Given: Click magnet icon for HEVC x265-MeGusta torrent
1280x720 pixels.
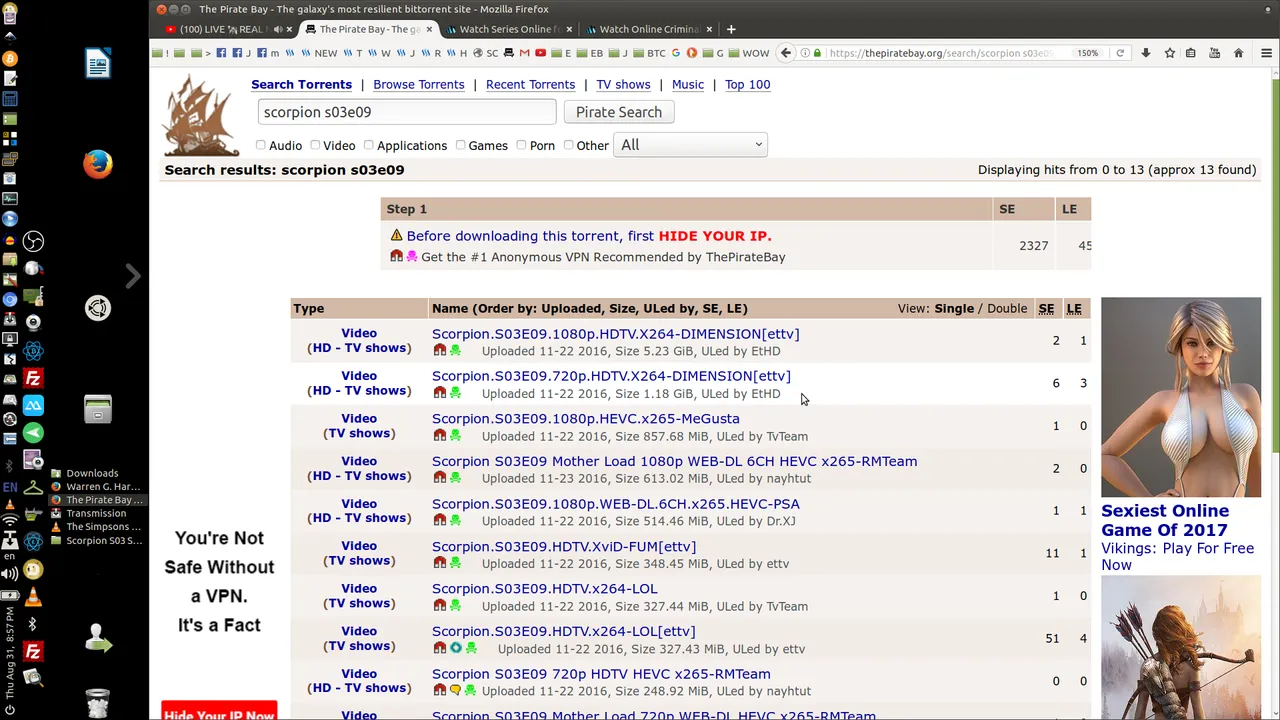Looking at the screenshot, I should coord(439,436).
